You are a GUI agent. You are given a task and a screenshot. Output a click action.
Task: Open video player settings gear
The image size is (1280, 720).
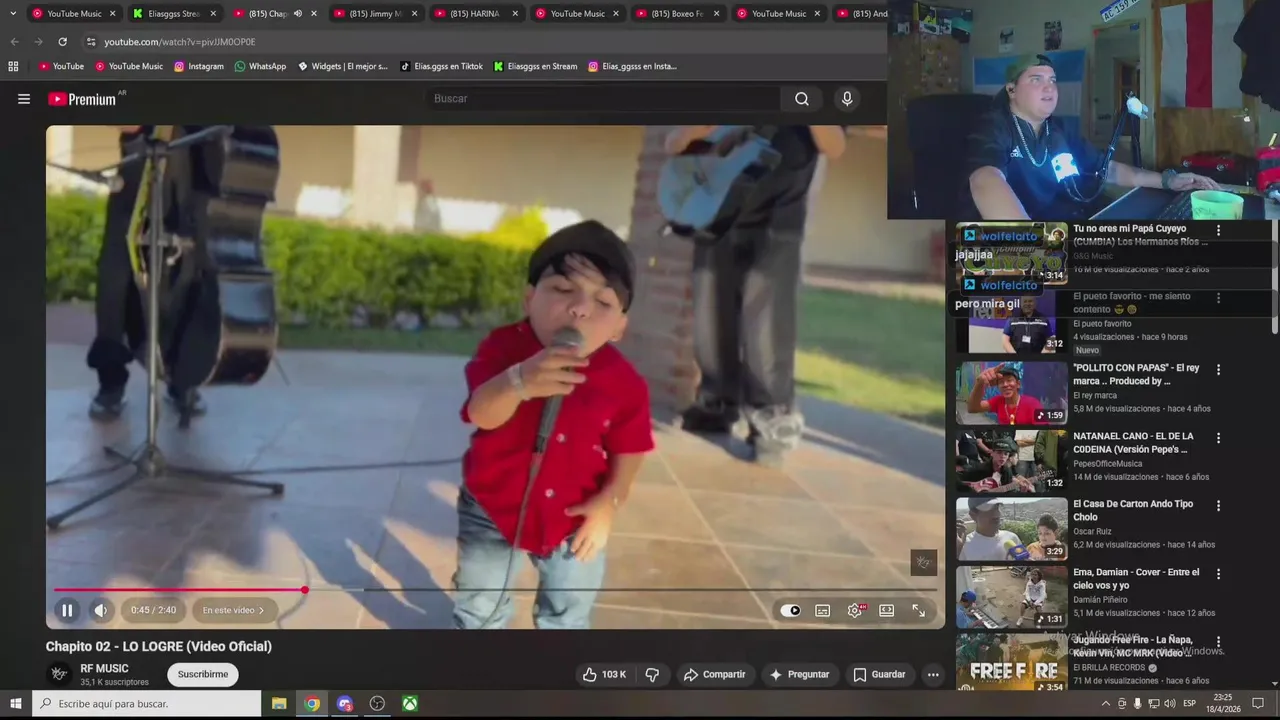(855, 610)
